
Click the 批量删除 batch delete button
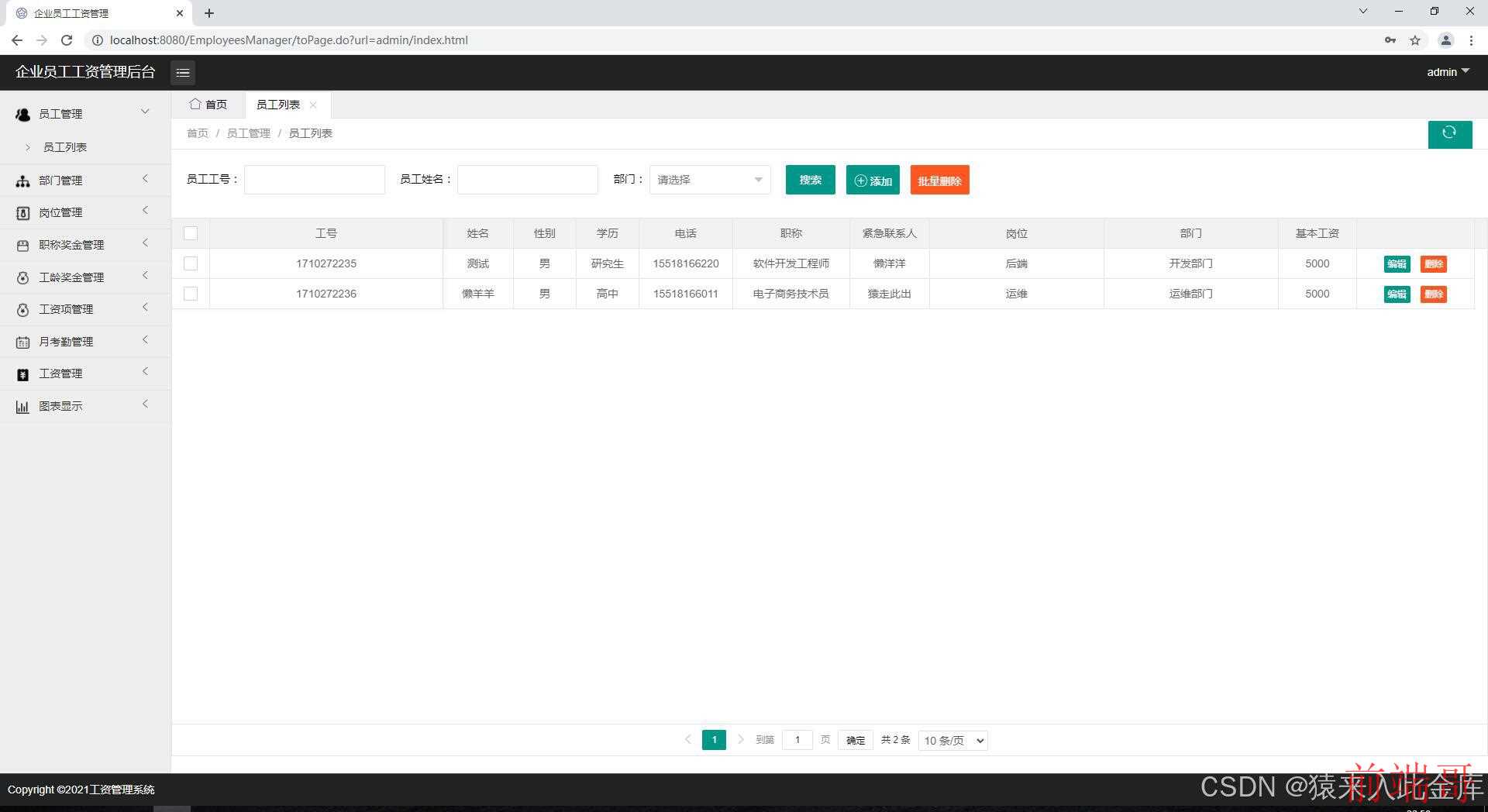pyautogui.click(x=939, y=180)
